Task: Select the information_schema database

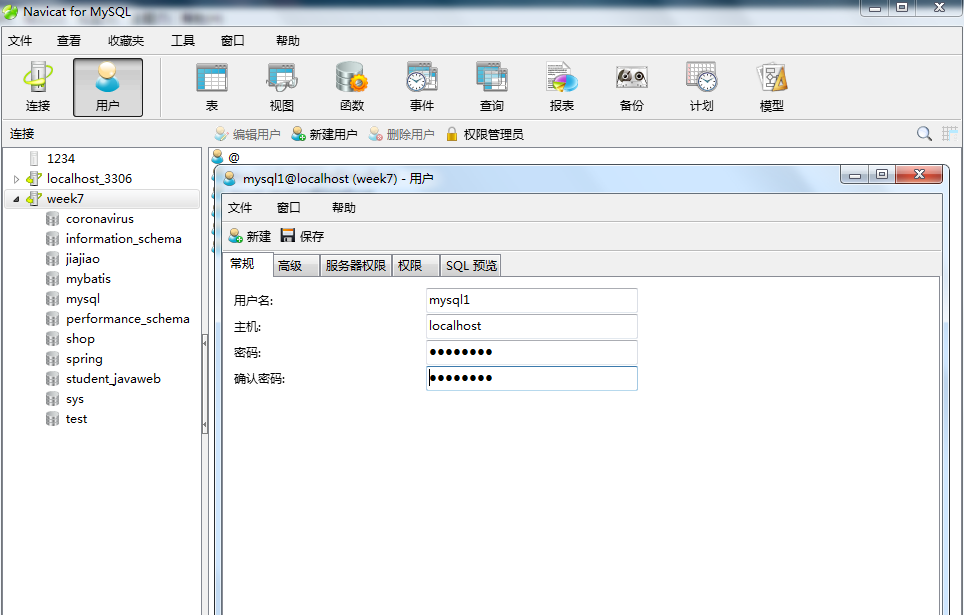Action: click(124, 239)
